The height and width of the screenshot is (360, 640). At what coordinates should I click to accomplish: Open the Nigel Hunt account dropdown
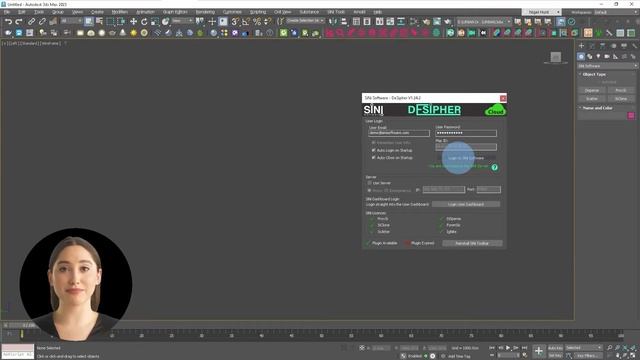click(541, 12)
